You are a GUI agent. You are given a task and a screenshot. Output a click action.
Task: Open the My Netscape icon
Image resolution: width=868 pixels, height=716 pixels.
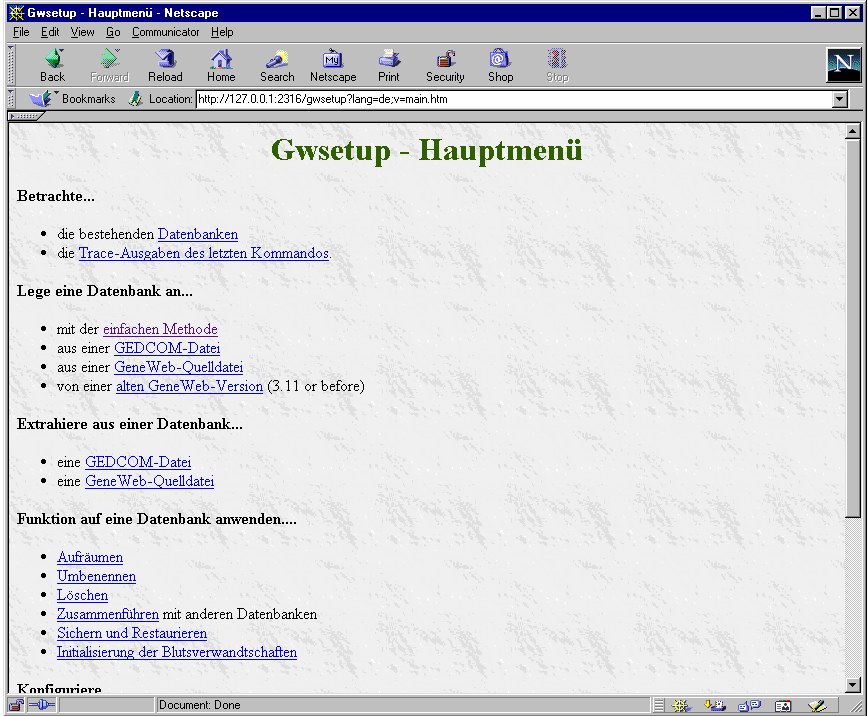(333, 59)
